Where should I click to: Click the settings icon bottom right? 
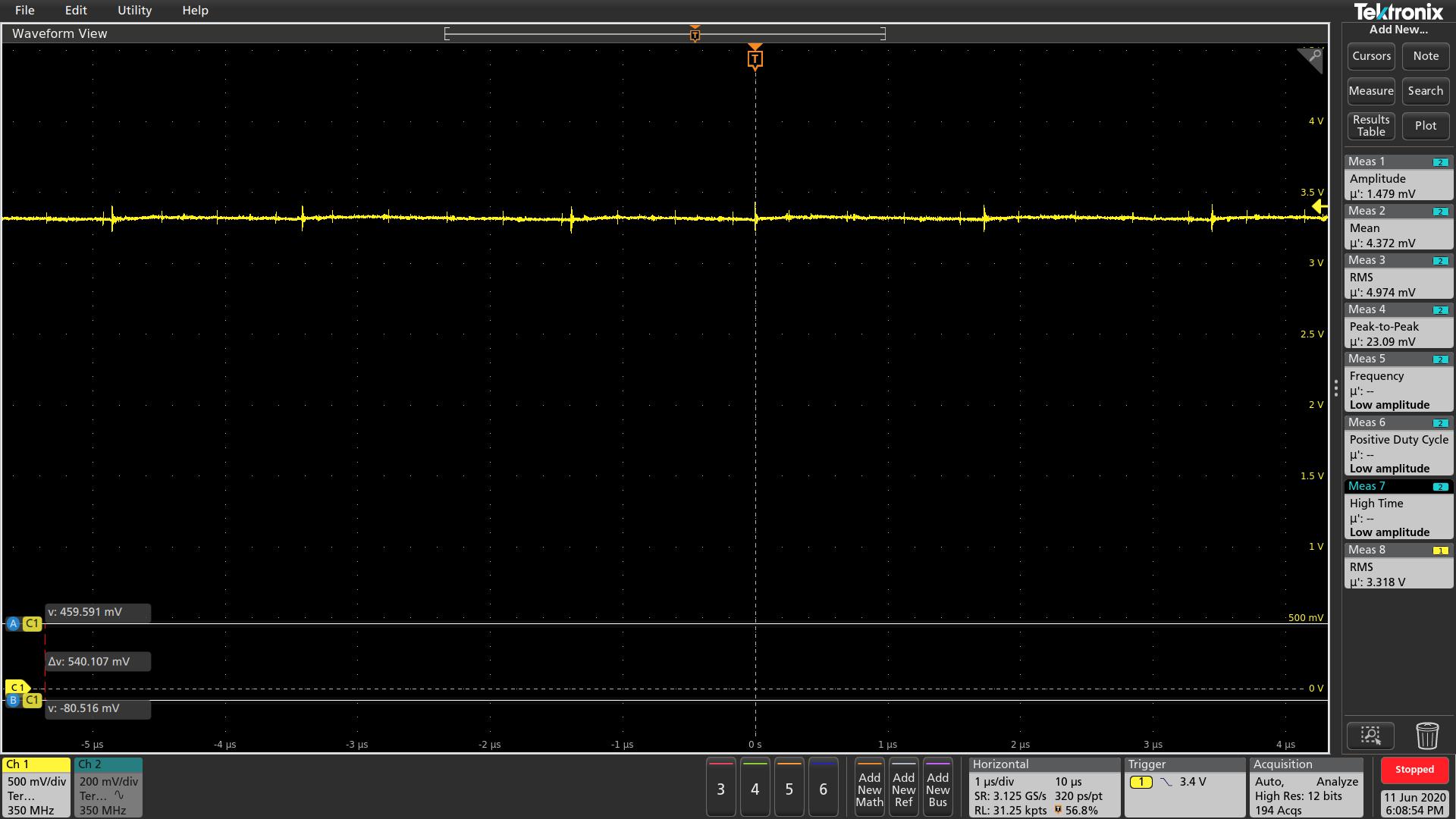tap(1371, 736)
